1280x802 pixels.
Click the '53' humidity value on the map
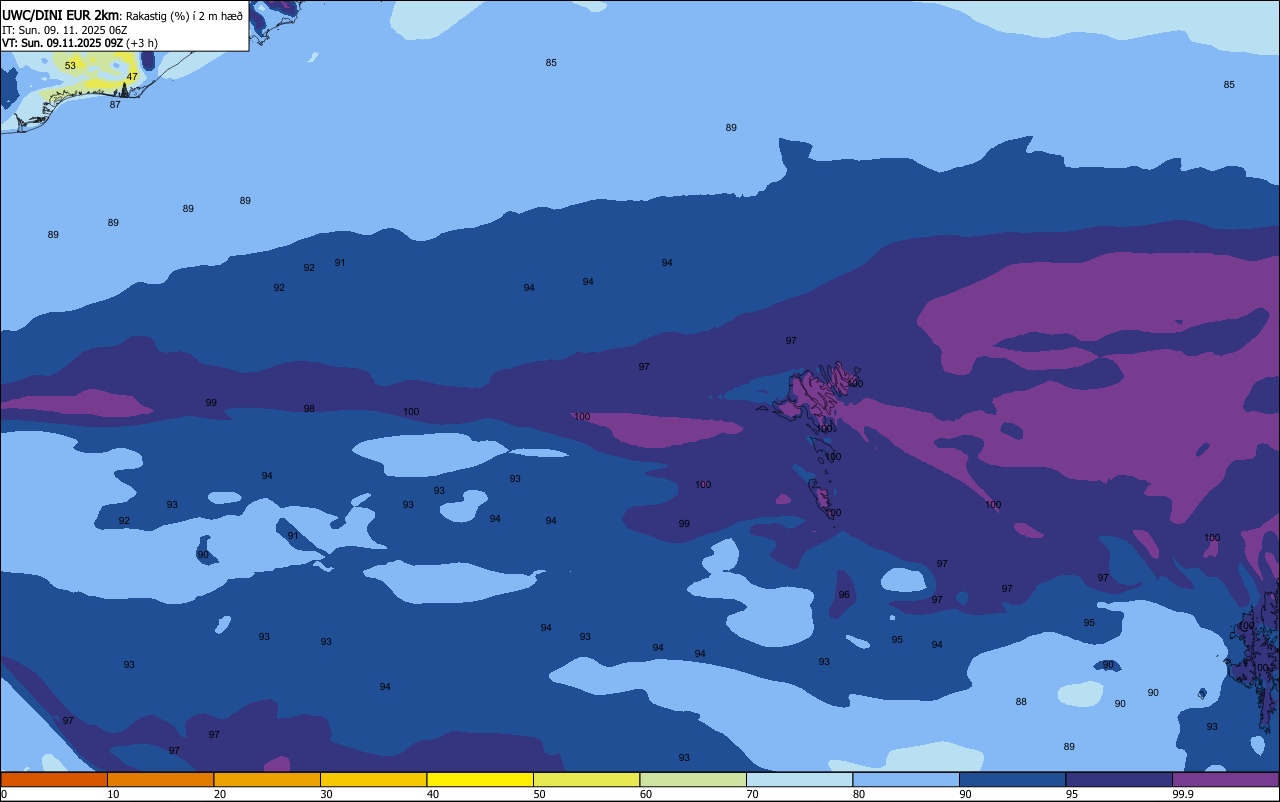70,66
